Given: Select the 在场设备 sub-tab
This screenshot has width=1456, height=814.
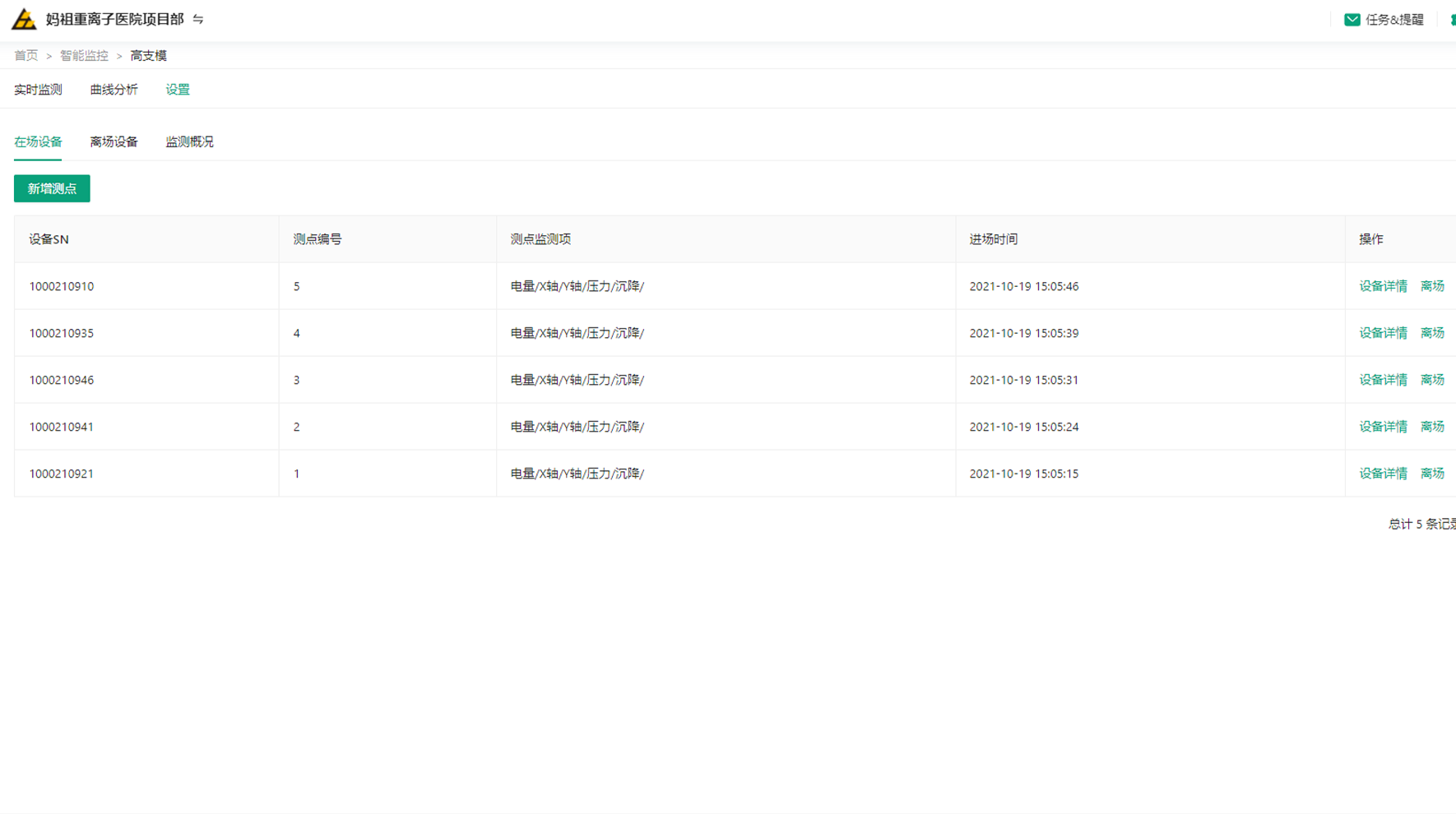Looking at the screenshot, I should [38, 141].
